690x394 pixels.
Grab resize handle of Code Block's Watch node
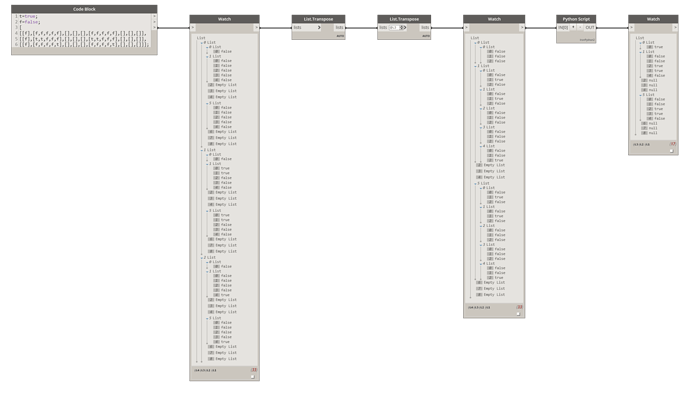[253, 377]
